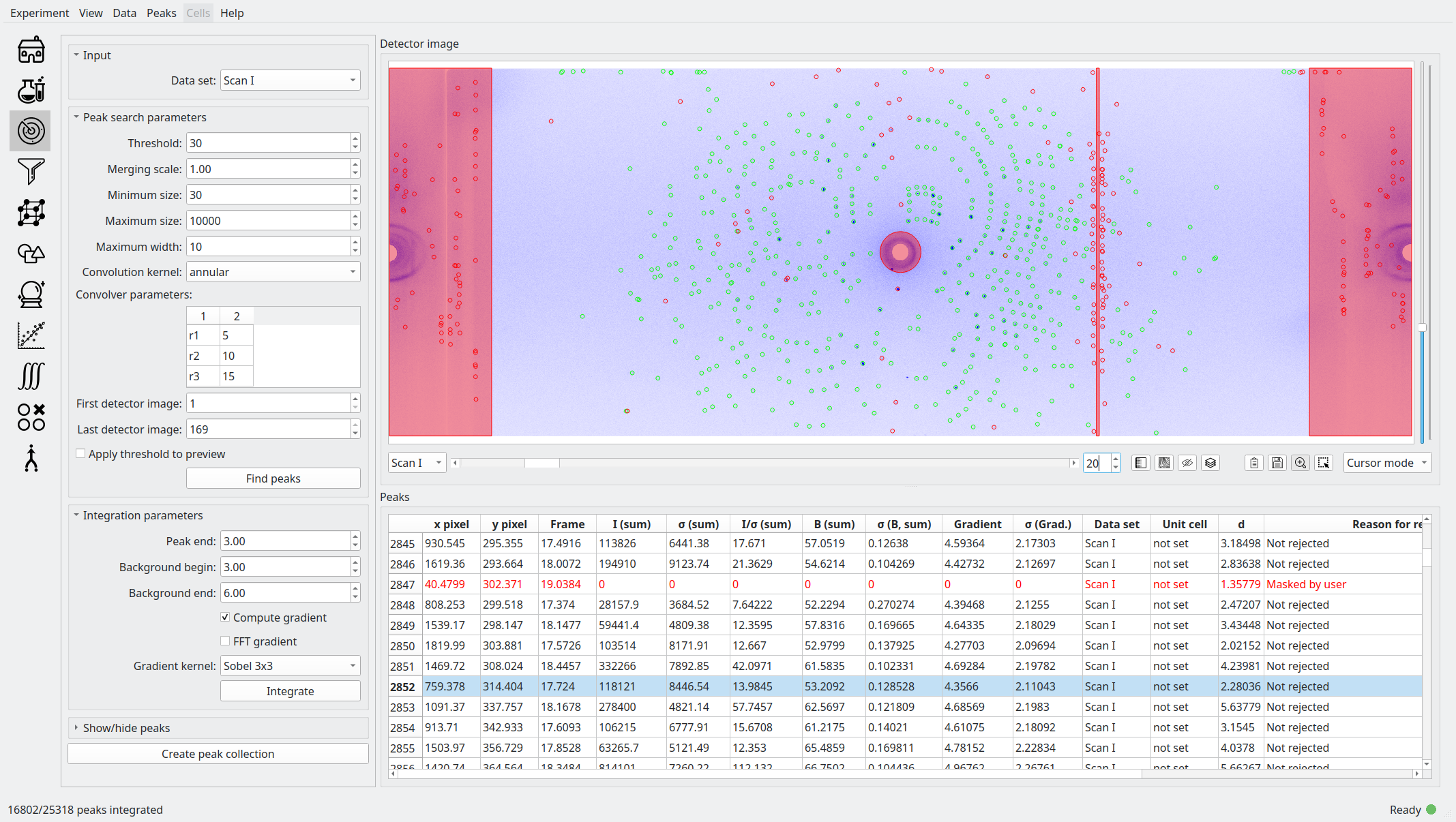Expand the Show/hide peaks section

126,728
